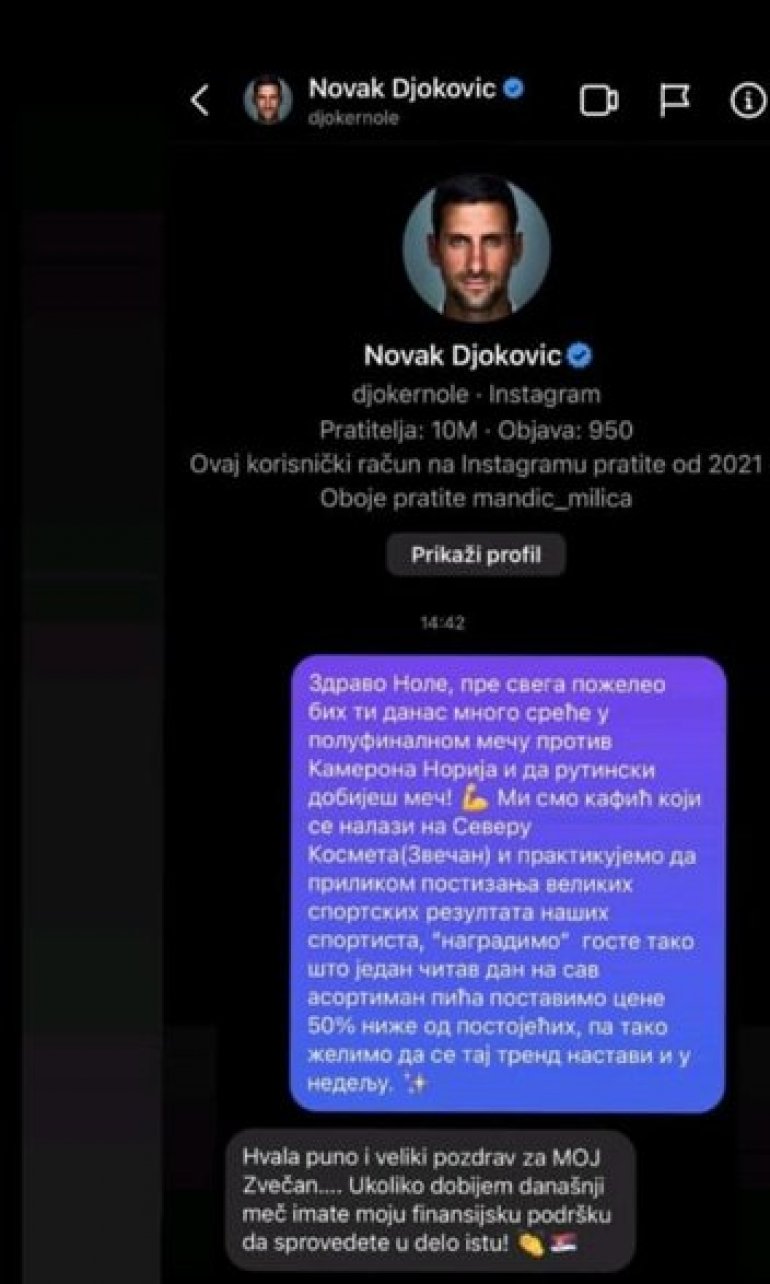Tap the small avatar in the chat header
770x1284 pixels.
(x=269, y=100)
